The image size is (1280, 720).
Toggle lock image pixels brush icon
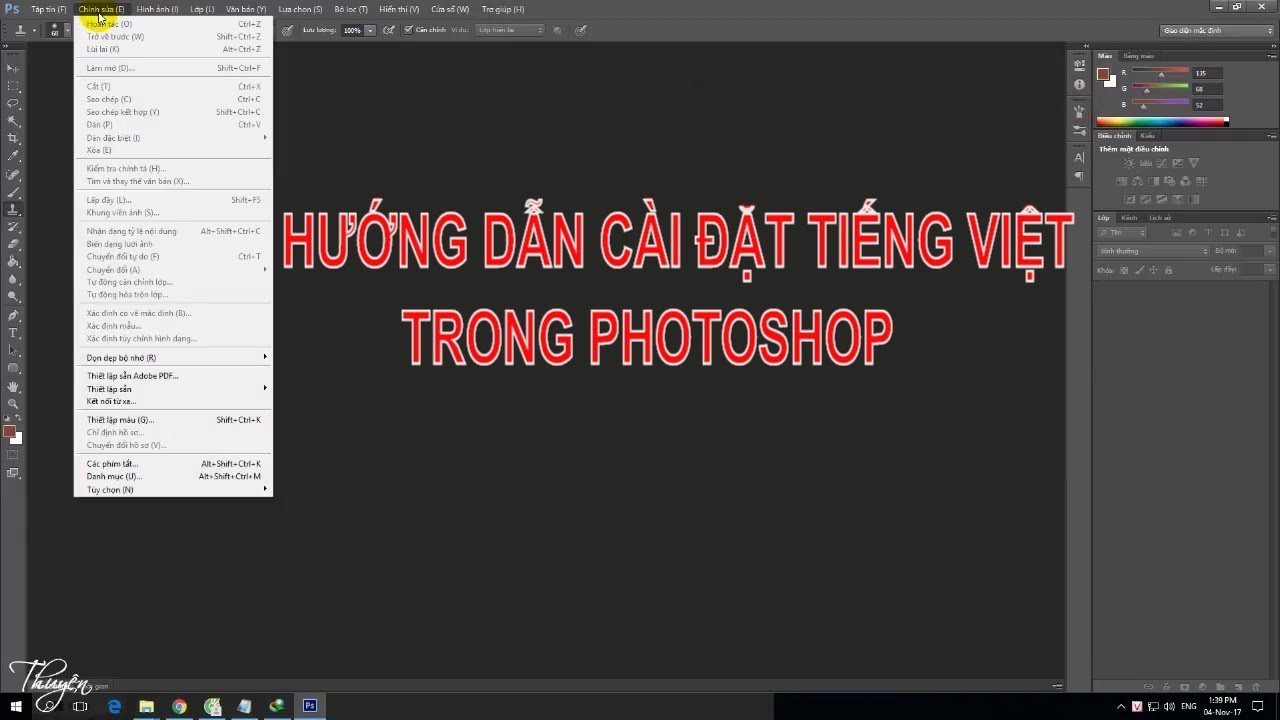click(x=1140, y=270)
